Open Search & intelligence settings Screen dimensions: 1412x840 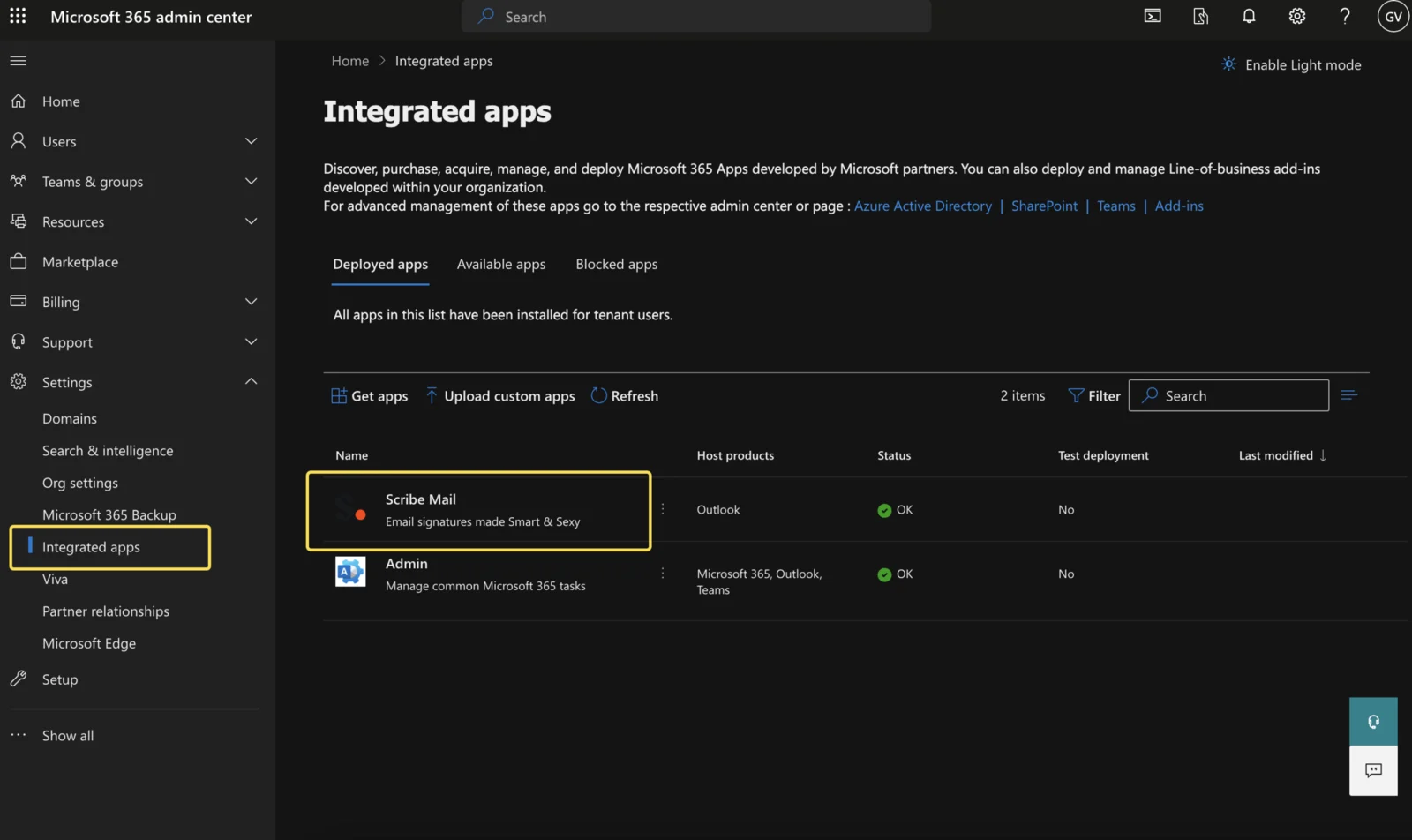[x=108, y=451]
